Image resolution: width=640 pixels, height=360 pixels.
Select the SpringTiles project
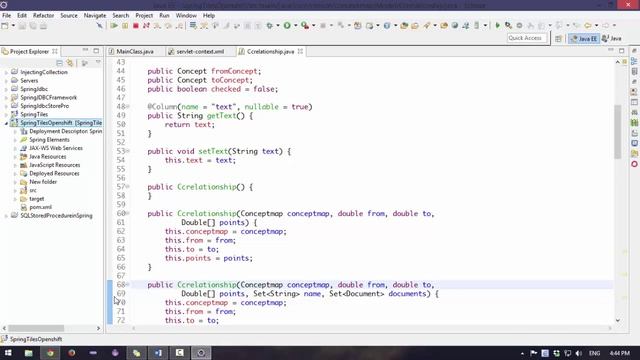[x=34, y=114]
